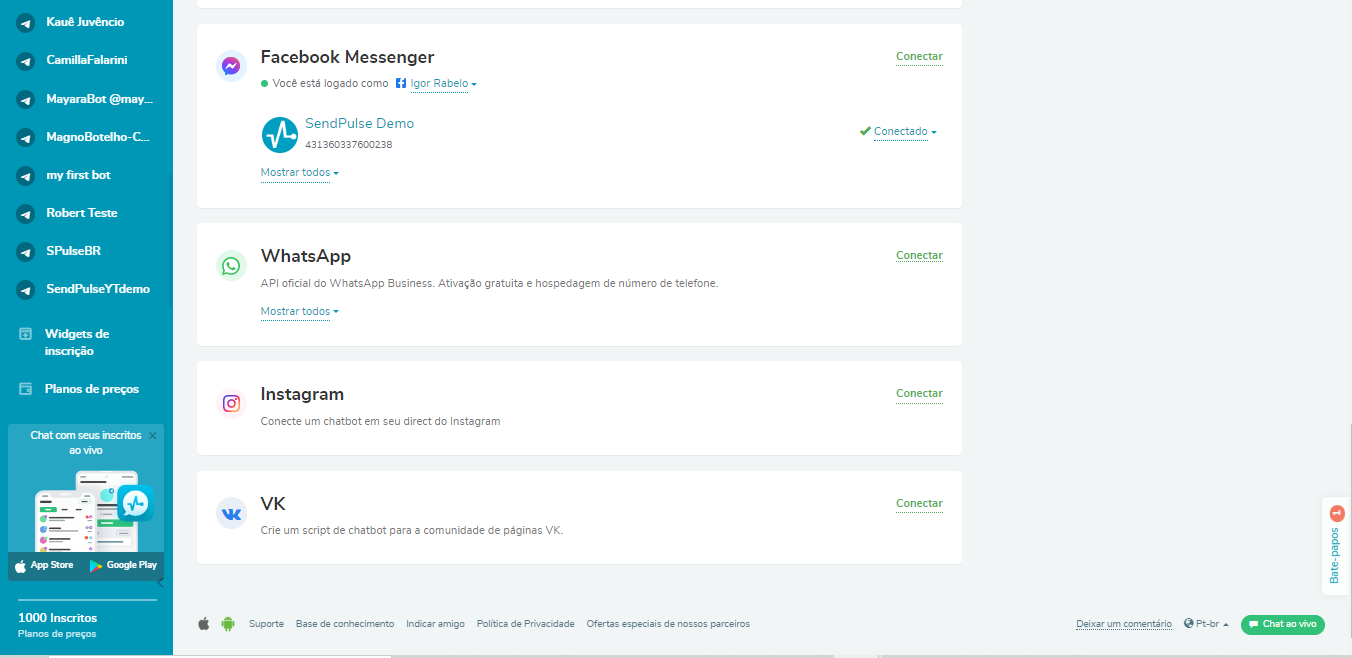Open the Apple app icon in footer
The width and height of the screenshot is (1352, 658).
pos(204,624)
